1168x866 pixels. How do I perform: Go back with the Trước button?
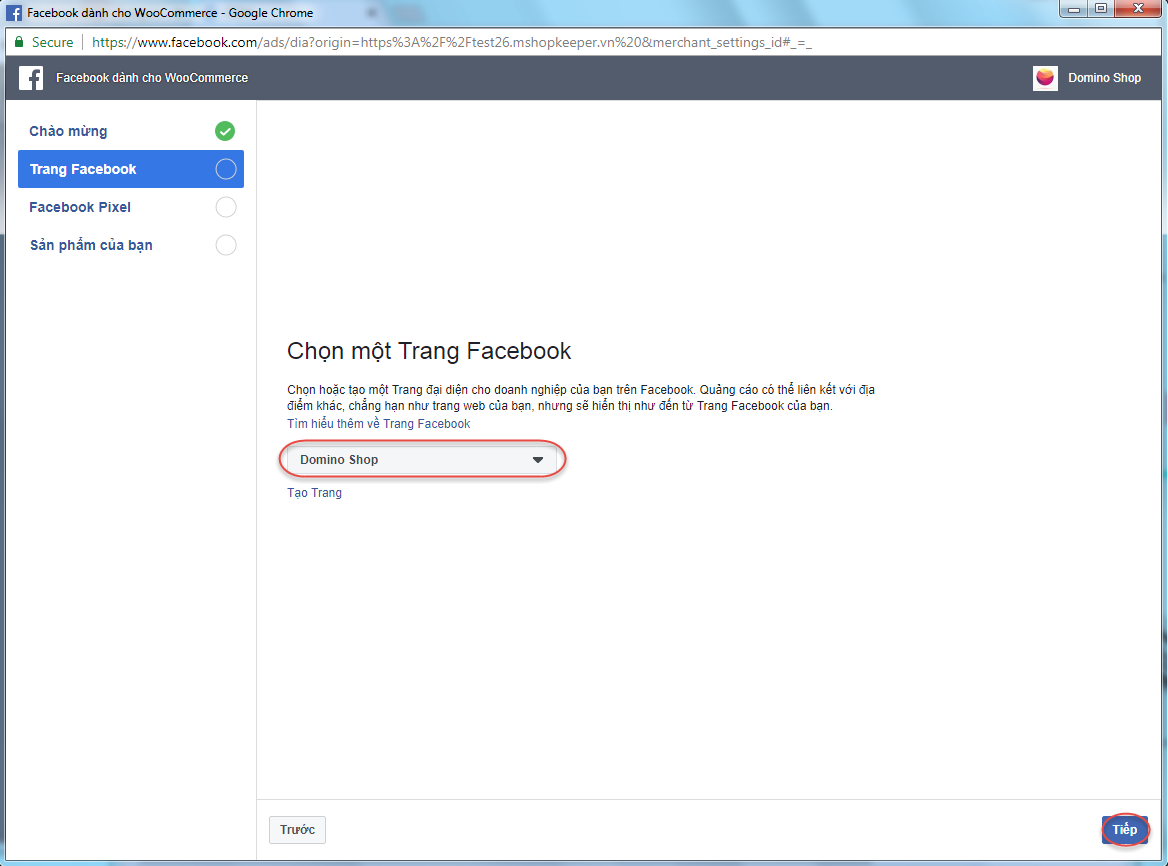(297, 830)
